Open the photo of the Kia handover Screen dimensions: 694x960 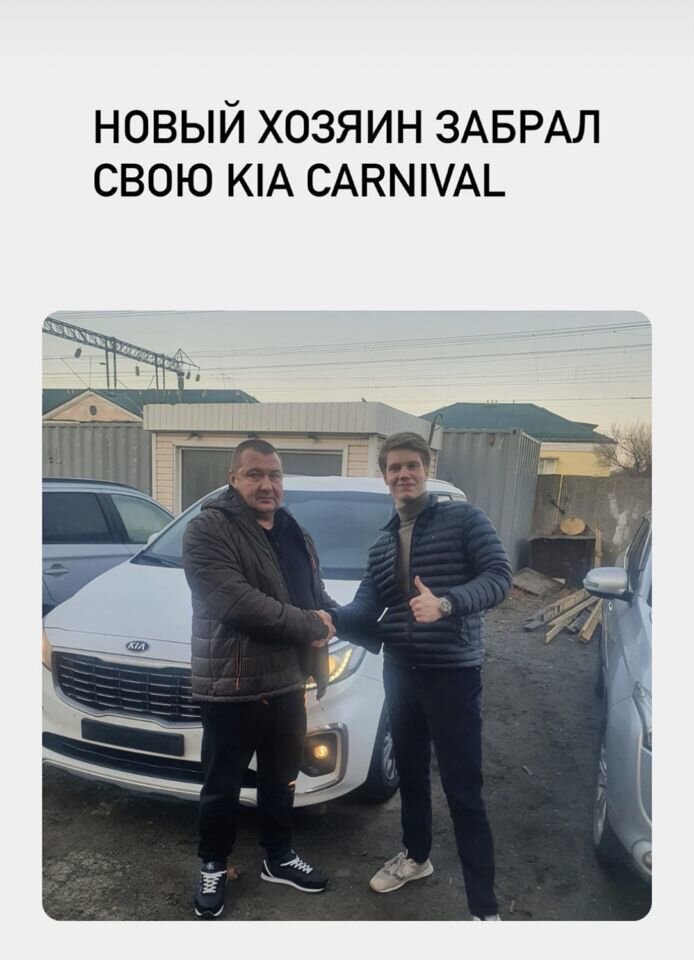346,615
